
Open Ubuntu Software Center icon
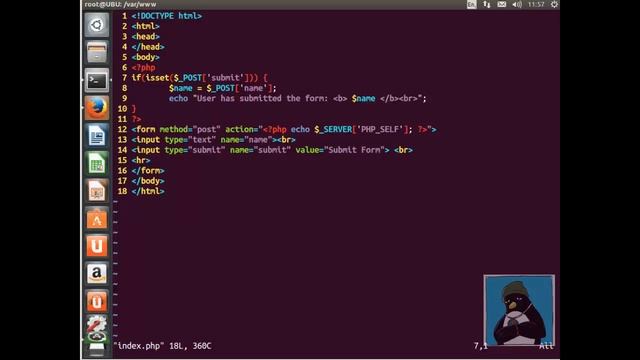(97, 219)
